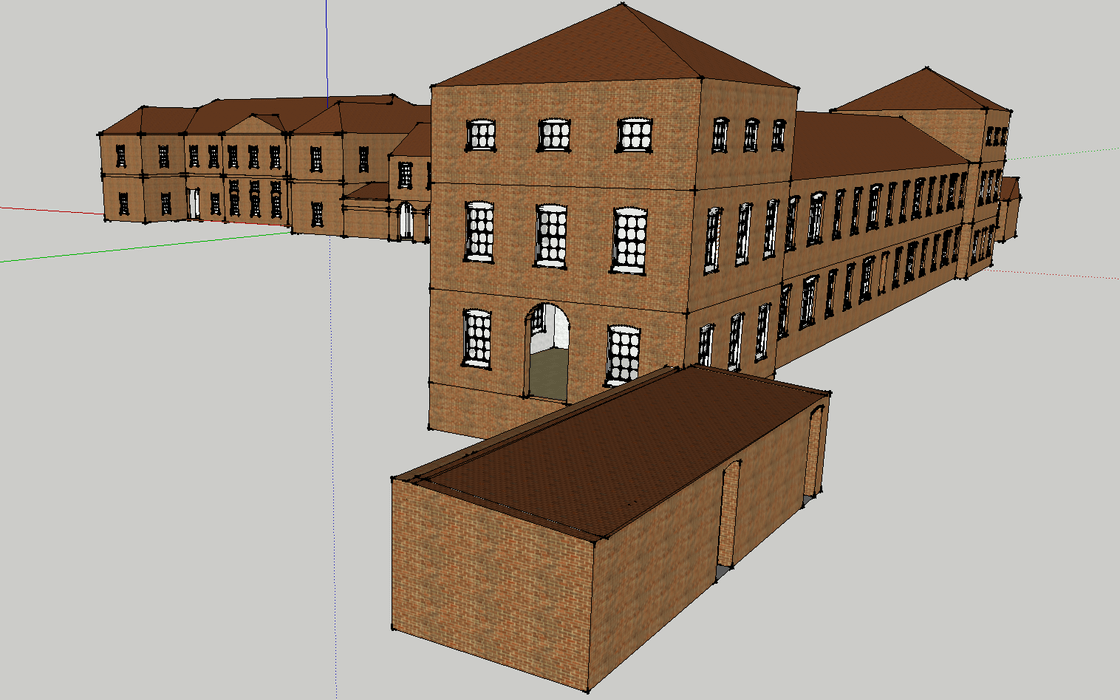
Task: Select the top-left window on the tower front
Action: coord(481,135)
